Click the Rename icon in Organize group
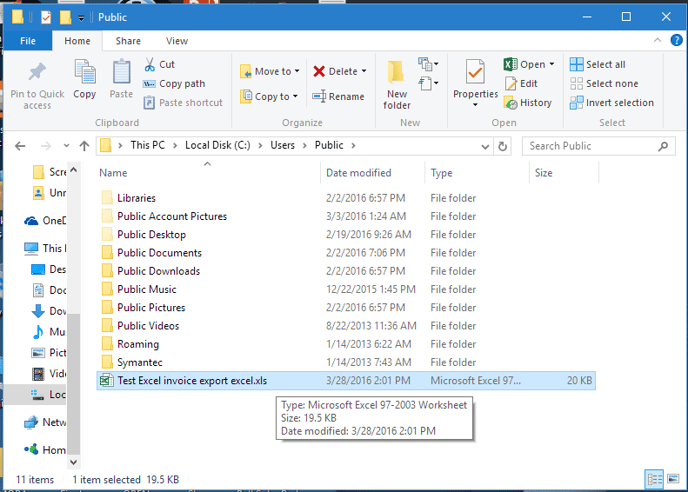688x492 pixels. (x=319, y=97)
